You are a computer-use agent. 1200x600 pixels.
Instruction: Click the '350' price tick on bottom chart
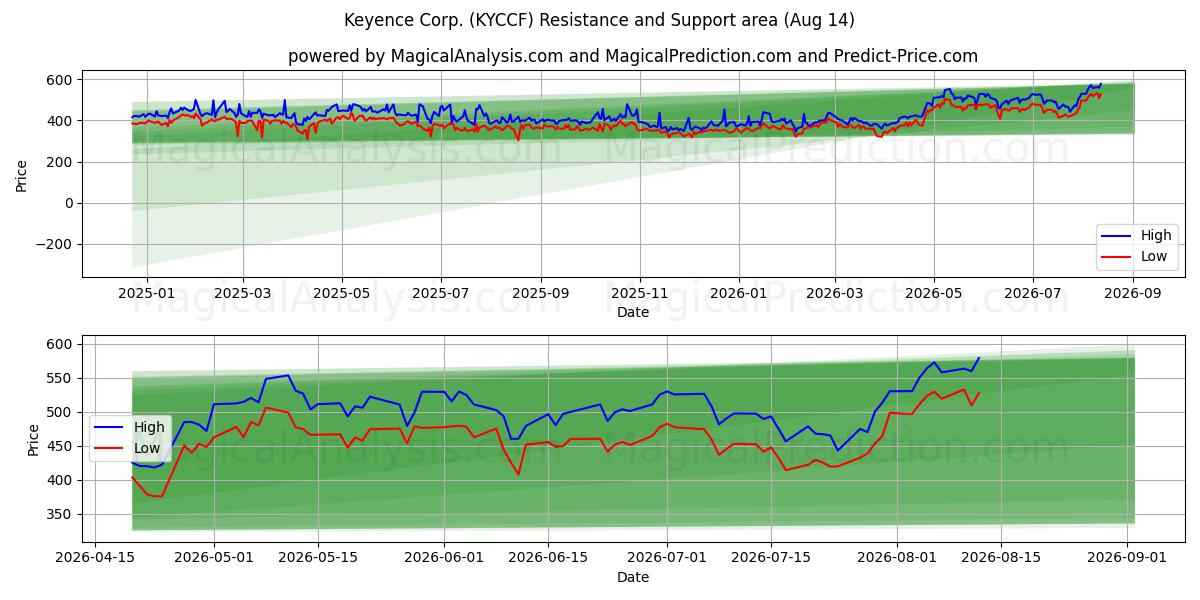pos(62,515)
